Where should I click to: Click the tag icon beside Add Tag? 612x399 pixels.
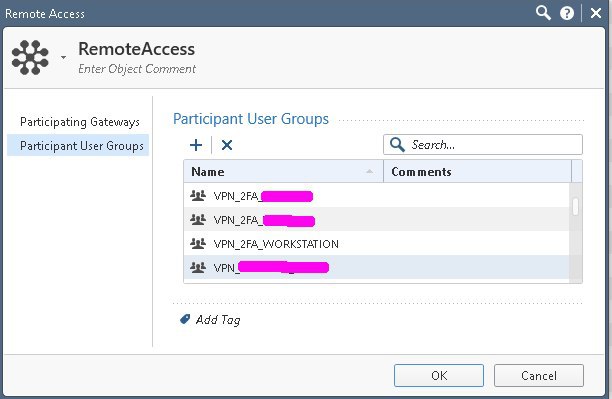tap(185, 319)
